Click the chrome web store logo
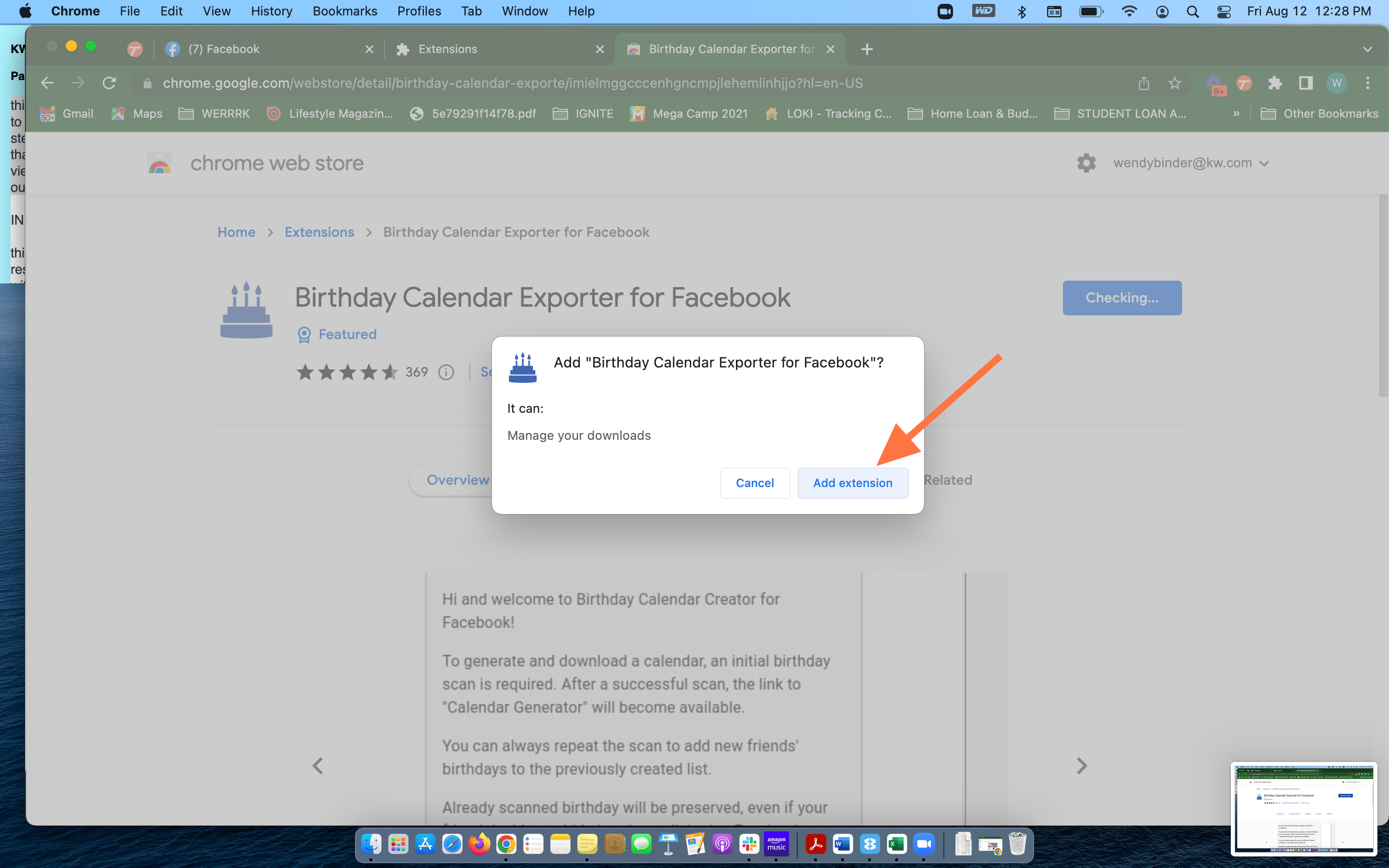This screenshot has height=868, width=1389. coord(256,163)
